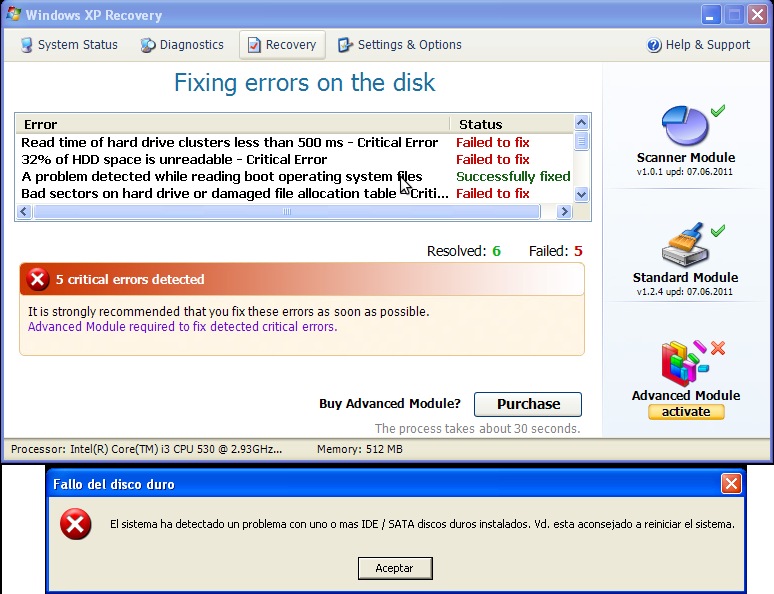Click the Windows XP Recovery title icon
This screenshot has width=774, height=594.
(x=13, y=14)
